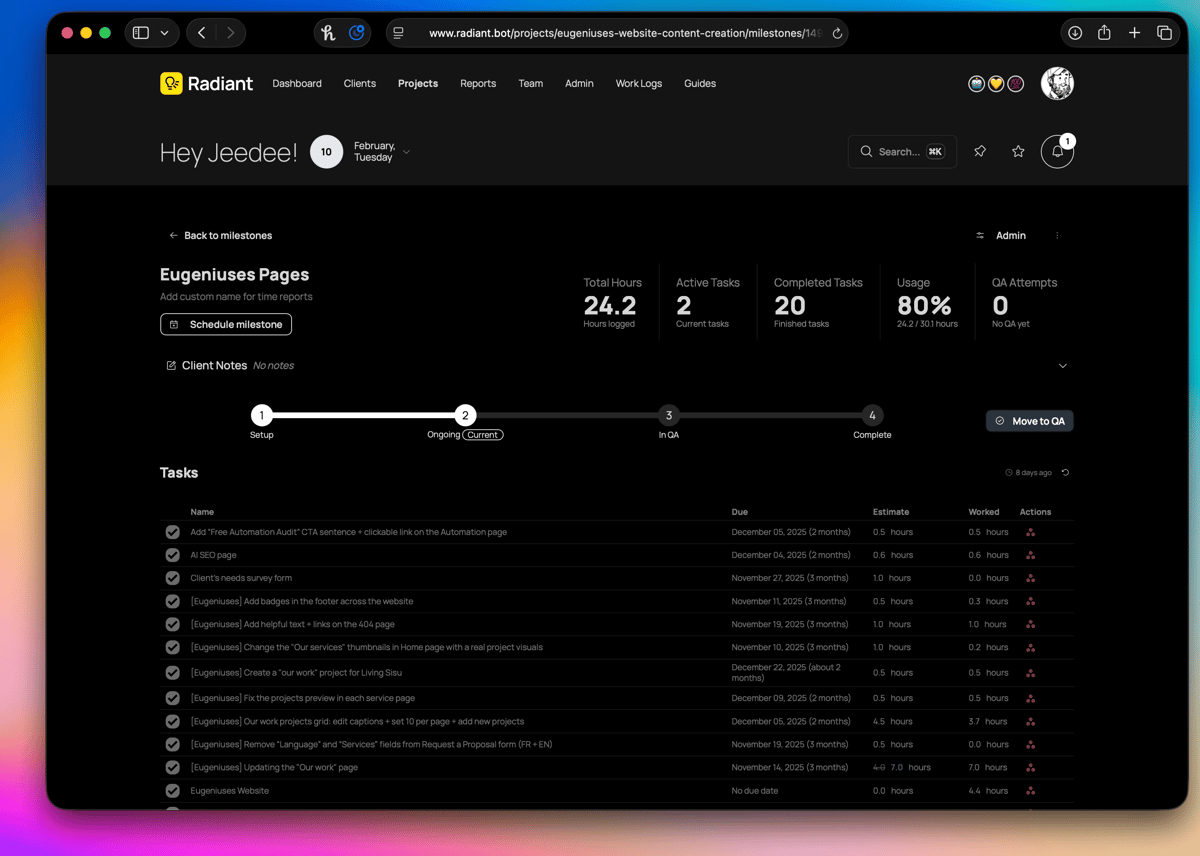
Task: Uncheck the Client's needs survey form task
Action: (173, 578)
